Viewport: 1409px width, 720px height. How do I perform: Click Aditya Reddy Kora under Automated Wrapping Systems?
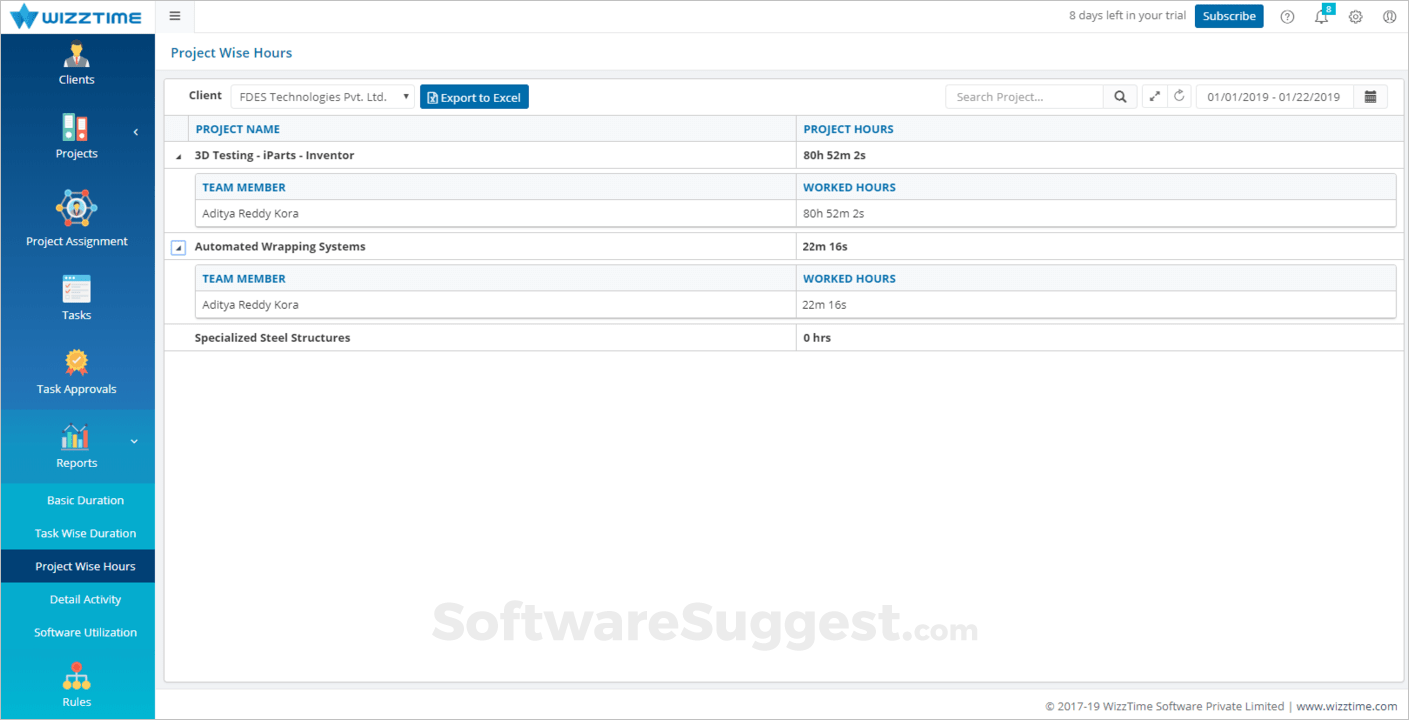point(250,305)
